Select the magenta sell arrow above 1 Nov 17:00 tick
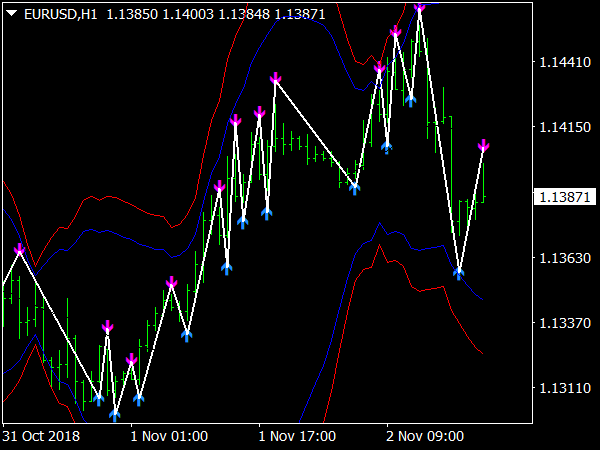Screen dimensions: 600x450 pyautogui.click(x=259, y=112)
